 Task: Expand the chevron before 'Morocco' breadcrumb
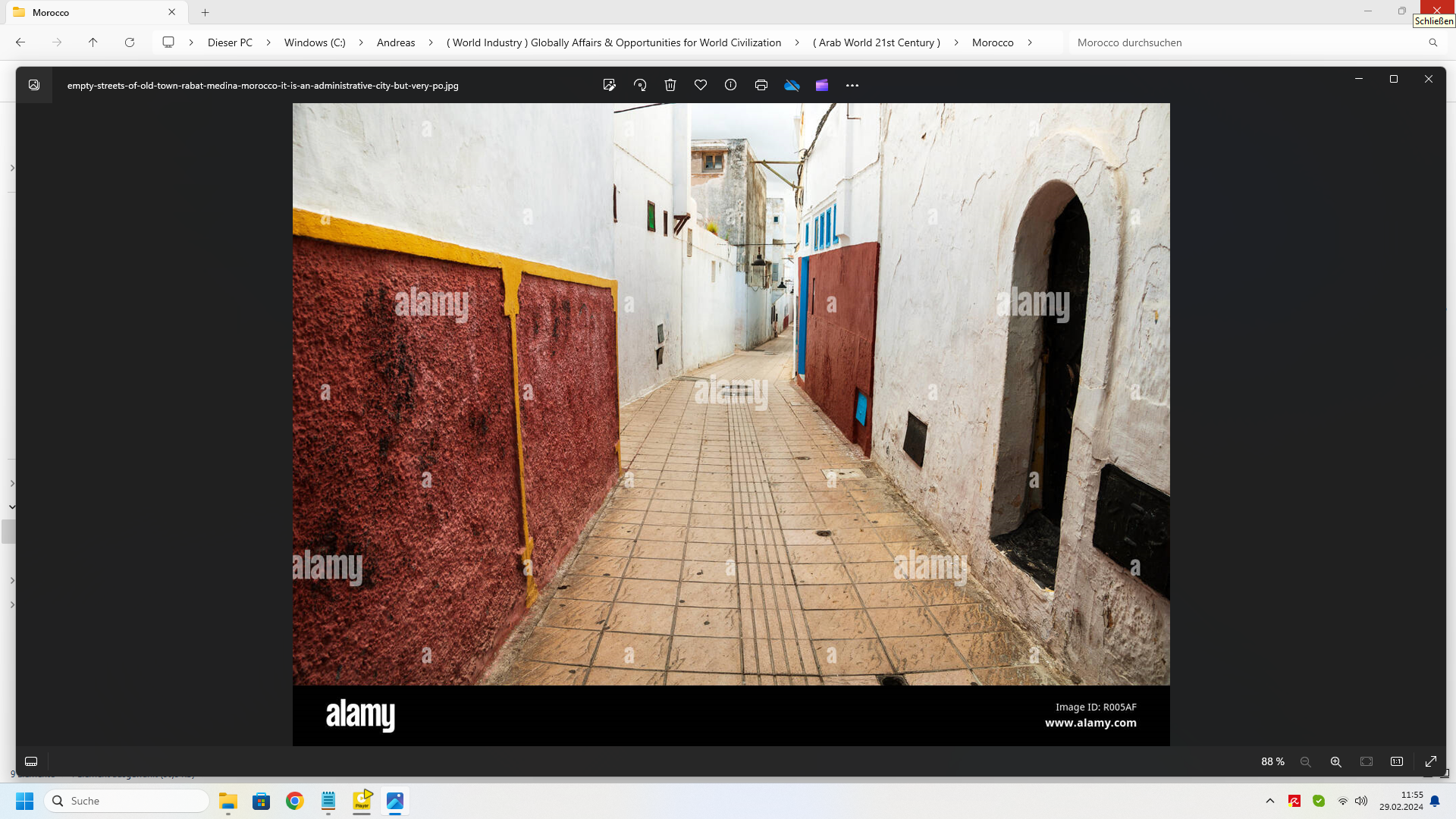tap(956, 42)
